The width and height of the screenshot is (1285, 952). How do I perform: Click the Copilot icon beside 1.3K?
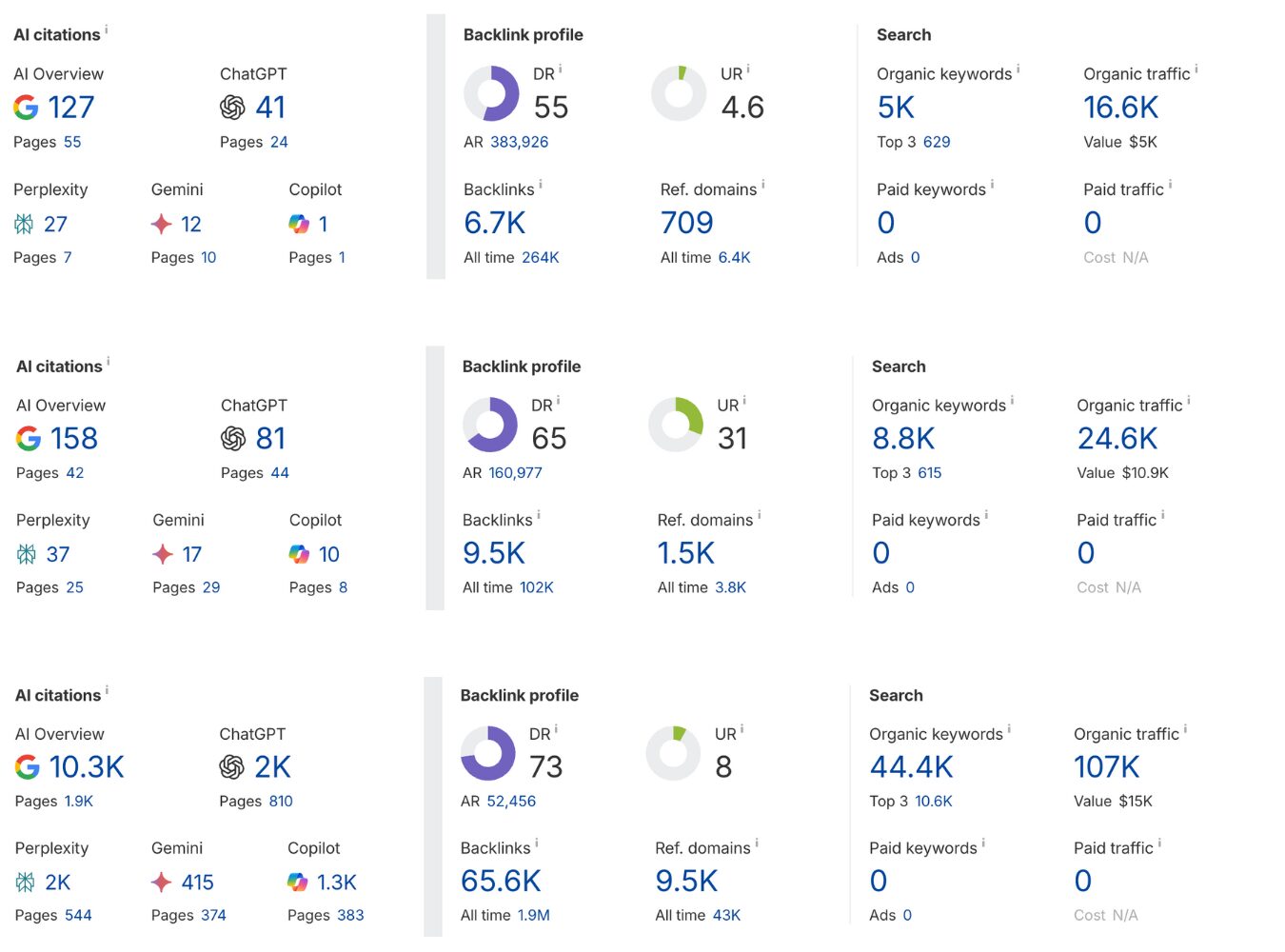[x=298, y=883]
